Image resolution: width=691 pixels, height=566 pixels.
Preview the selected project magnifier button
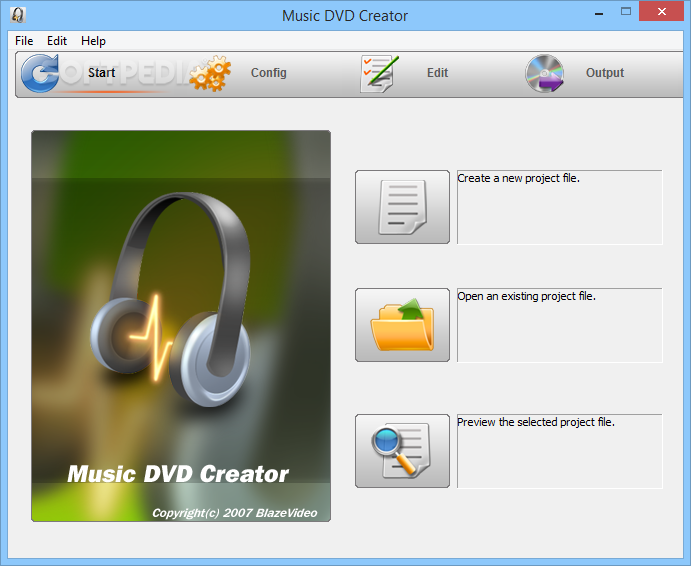click(402, 451)
